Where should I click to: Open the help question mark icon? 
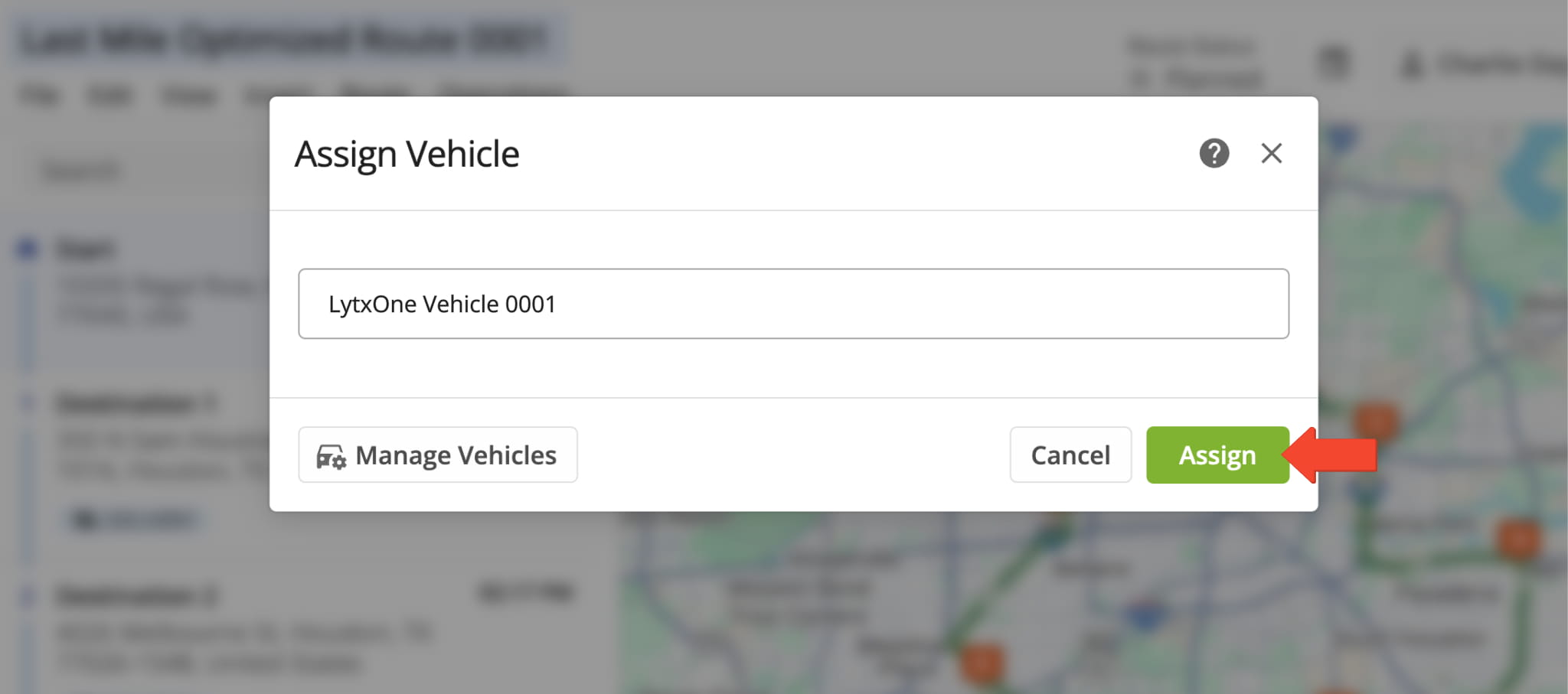click(x=1214, y=153)
